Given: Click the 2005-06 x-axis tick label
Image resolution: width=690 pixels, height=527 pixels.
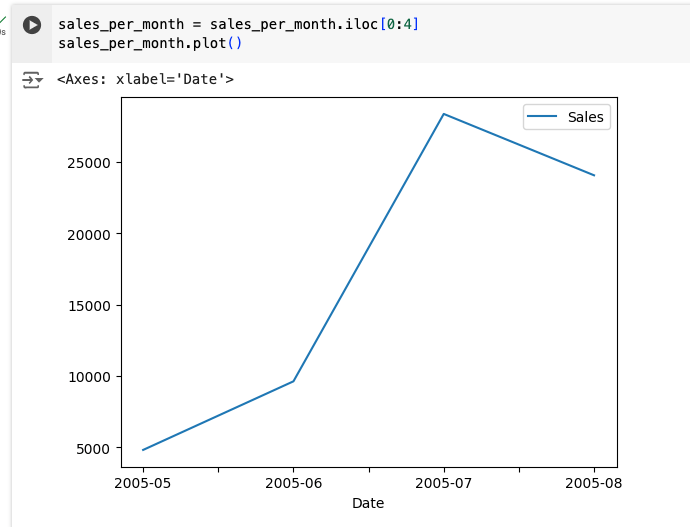Looking at the screenshot, I should click(293, 483).
